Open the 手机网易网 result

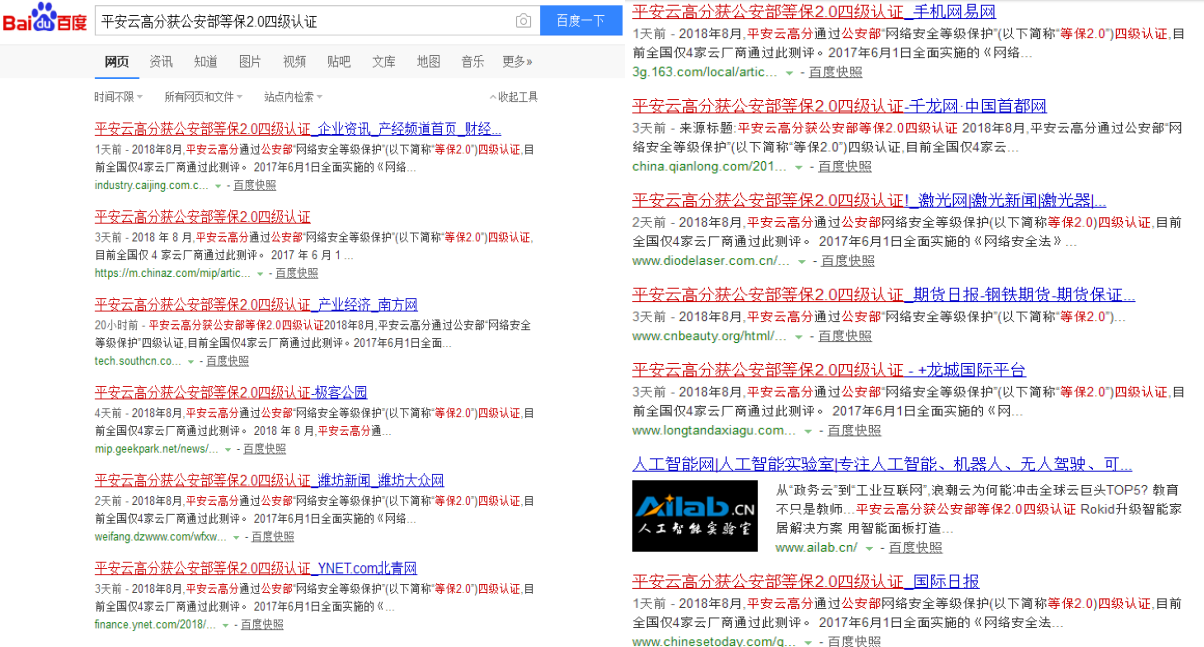coord(814,11)
